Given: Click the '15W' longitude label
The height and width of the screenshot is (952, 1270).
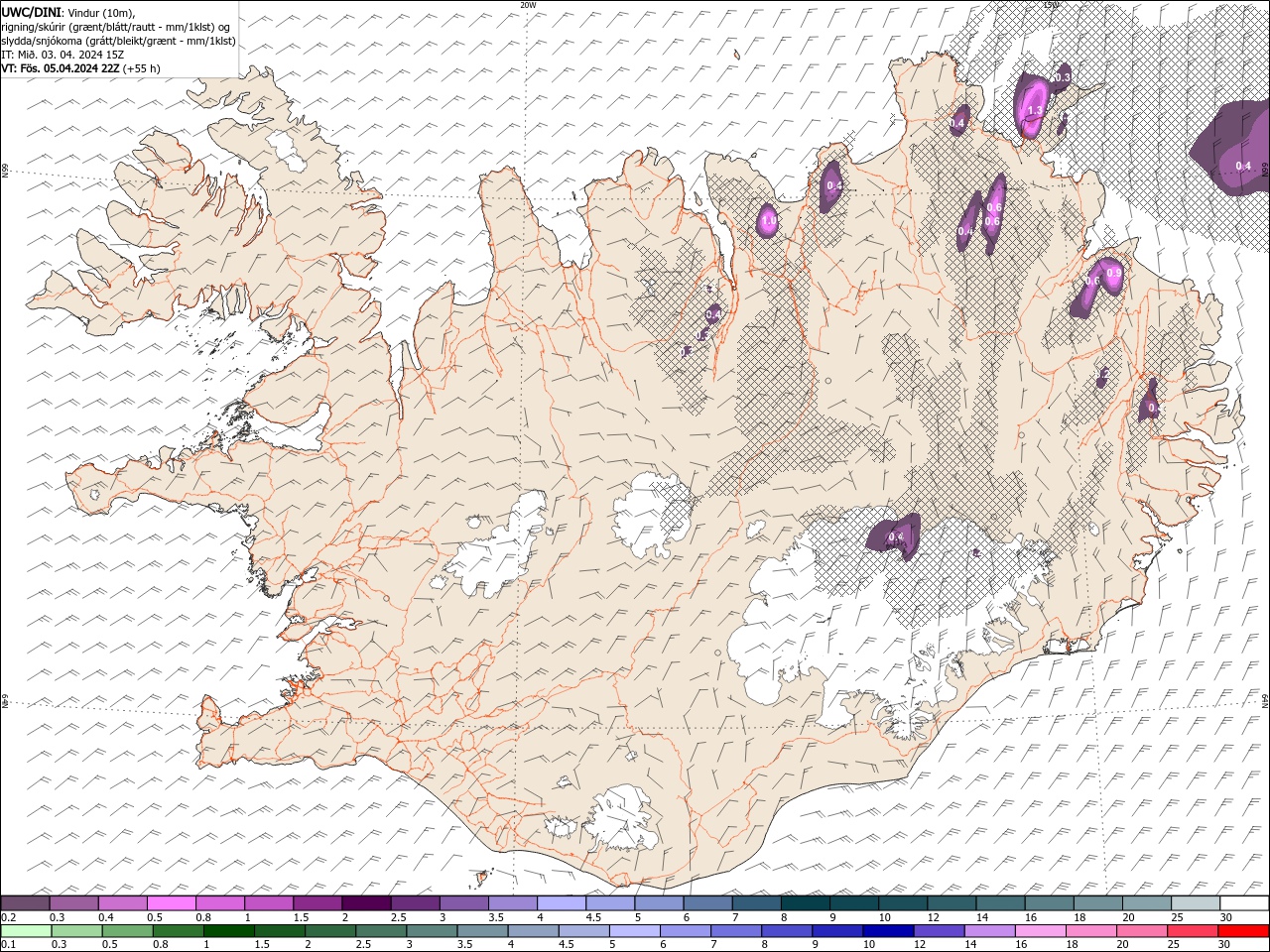Looking at the screenshot, I should [x=1051, y=5].
